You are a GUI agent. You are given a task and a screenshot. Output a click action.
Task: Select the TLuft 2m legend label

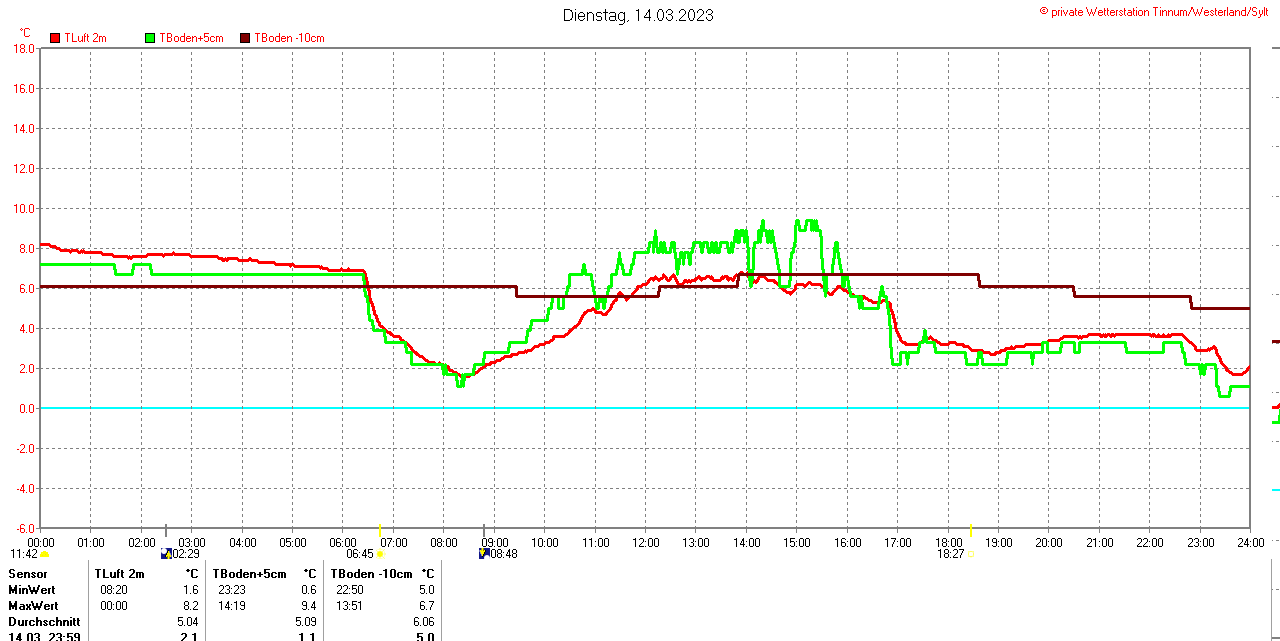(x=85, y=38)
